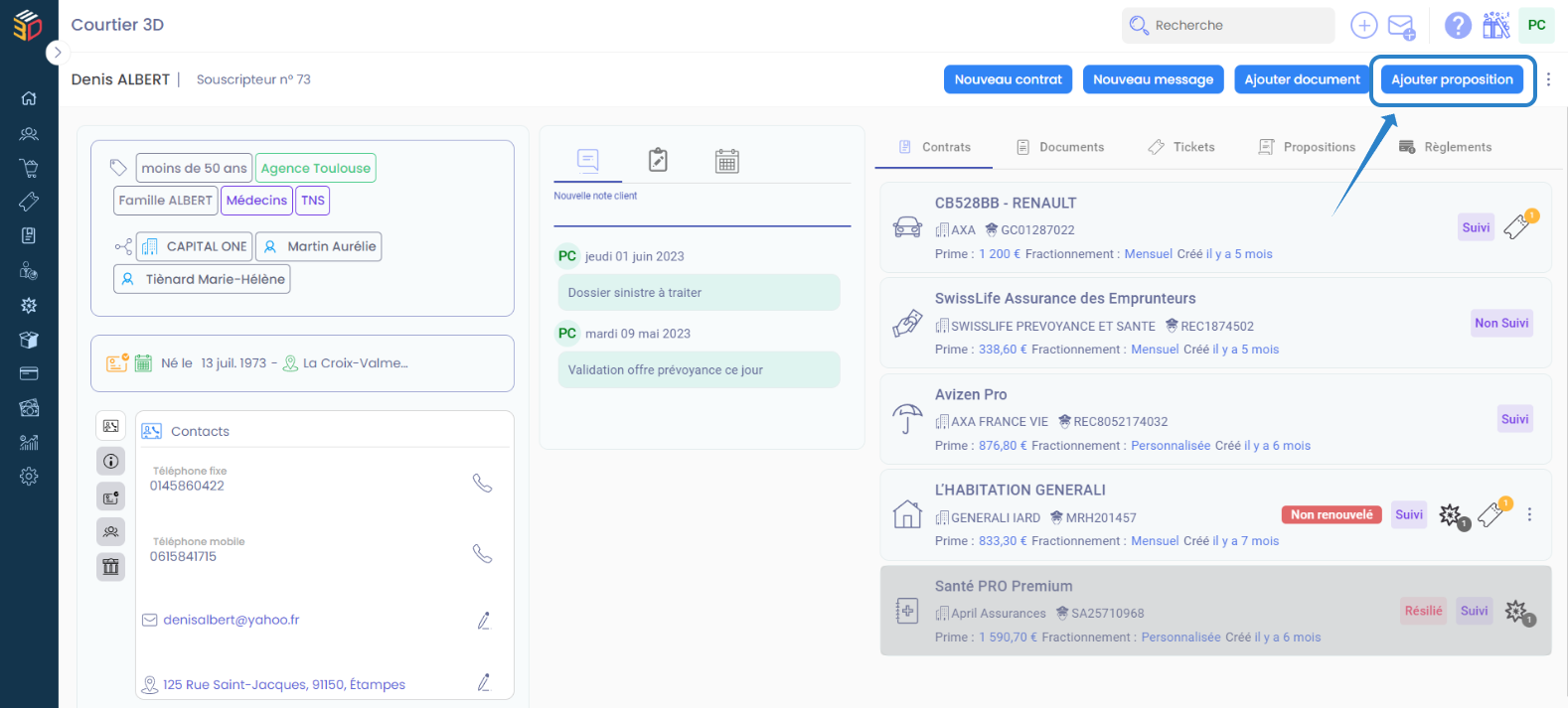Image resolution: width=1568 pixels, height=708 pixels.
Task: Click the new mail envelope icon in header
Action: [x=1401, y=26]
